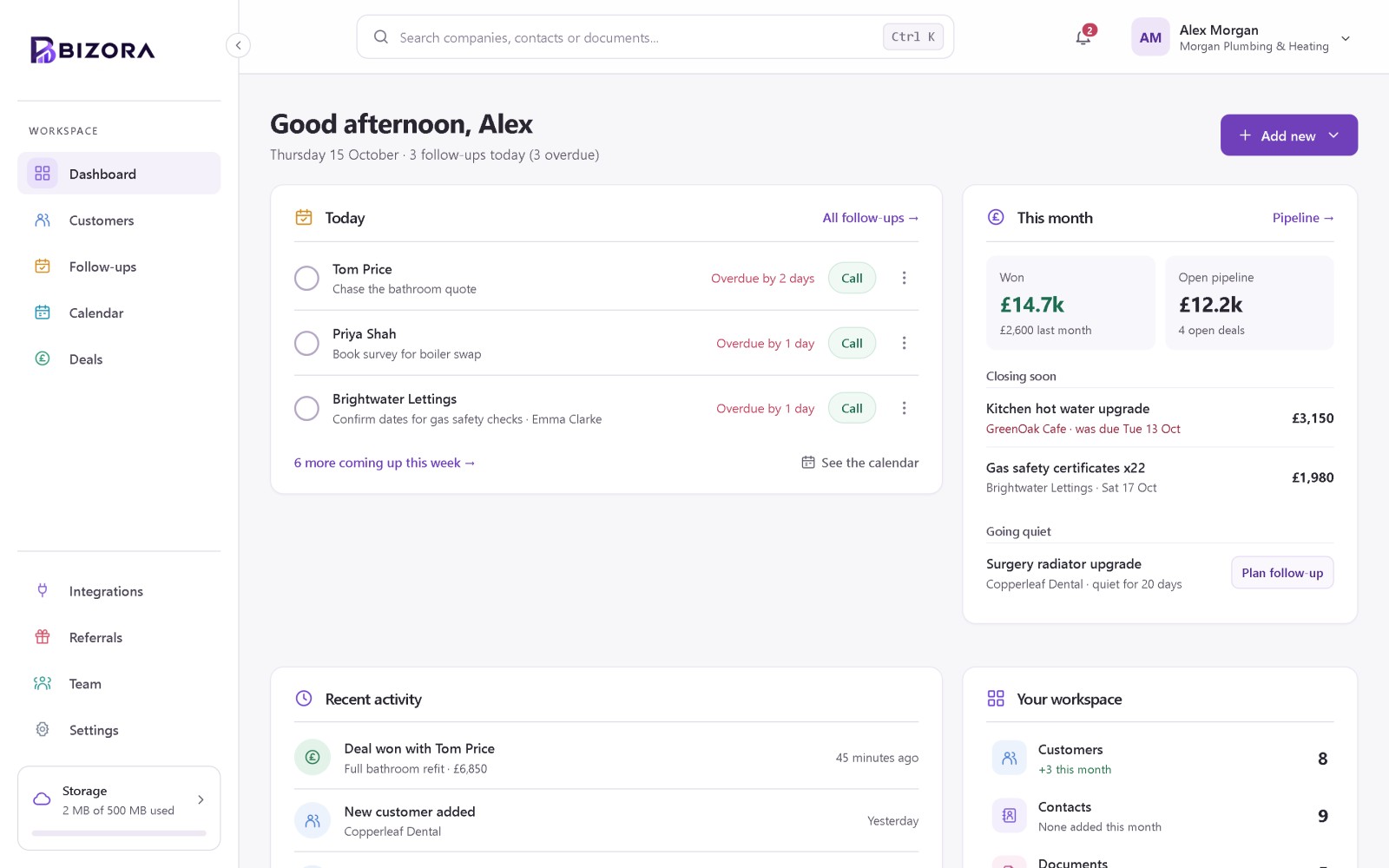This screenshot has height=868, width=1389.
Task: Click the Settings gear icon
Action: [x=42, y=729]
